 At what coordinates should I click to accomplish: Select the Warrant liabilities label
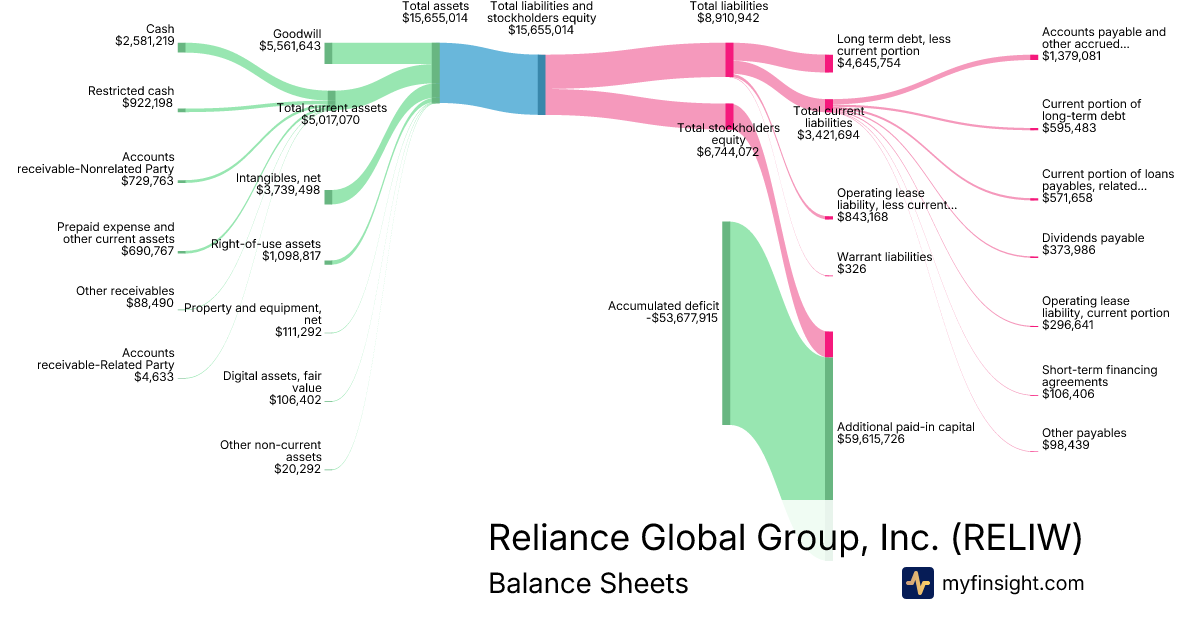coord(884,263)
